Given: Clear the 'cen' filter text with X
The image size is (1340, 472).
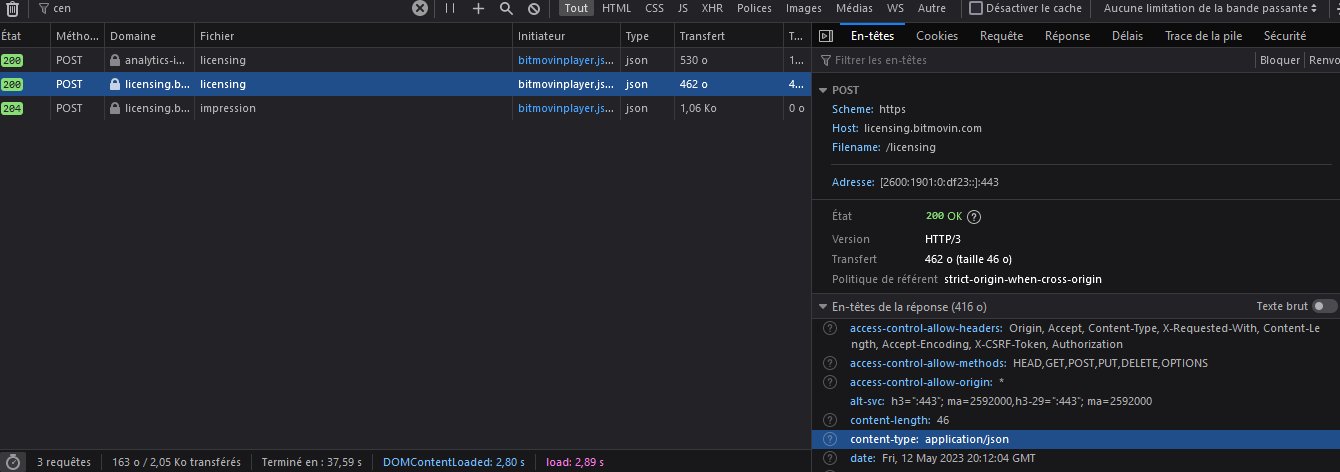Looking at the screenshot, I should point(420,8).
